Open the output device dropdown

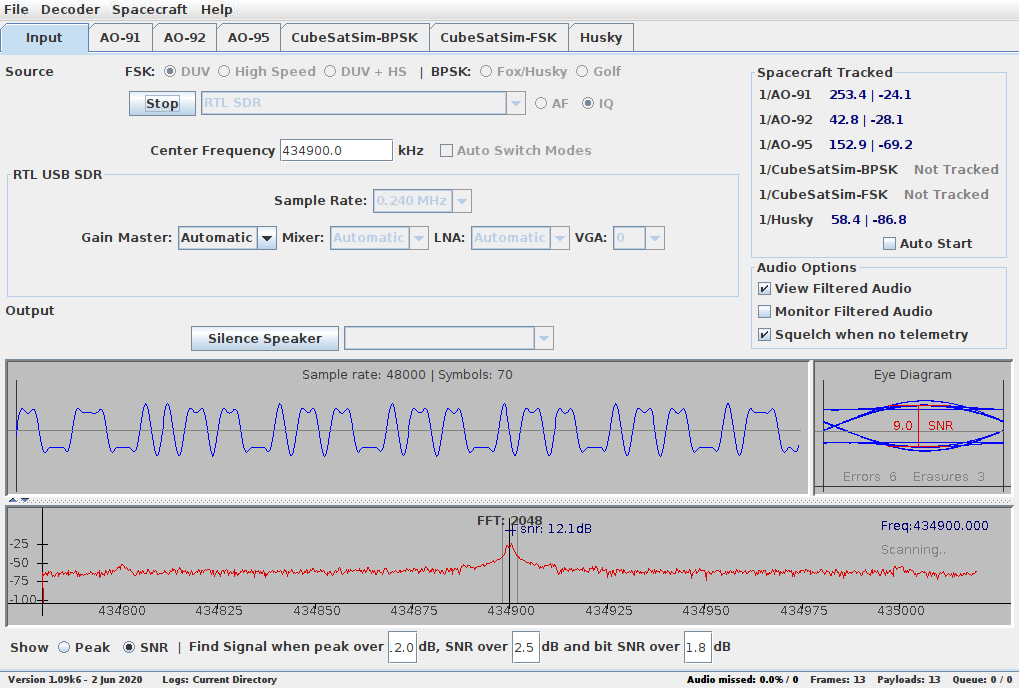[x=448, y=338]
